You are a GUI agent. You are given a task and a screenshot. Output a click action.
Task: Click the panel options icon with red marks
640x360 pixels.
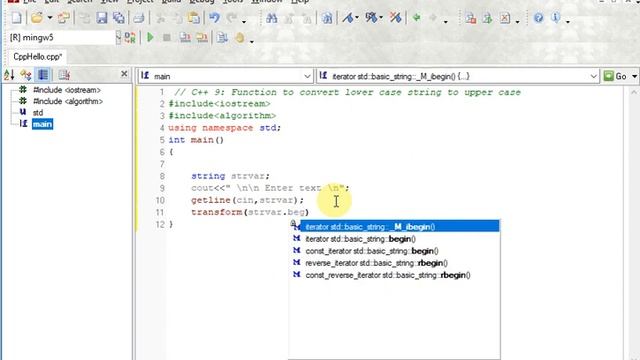[x=64, y=75]
